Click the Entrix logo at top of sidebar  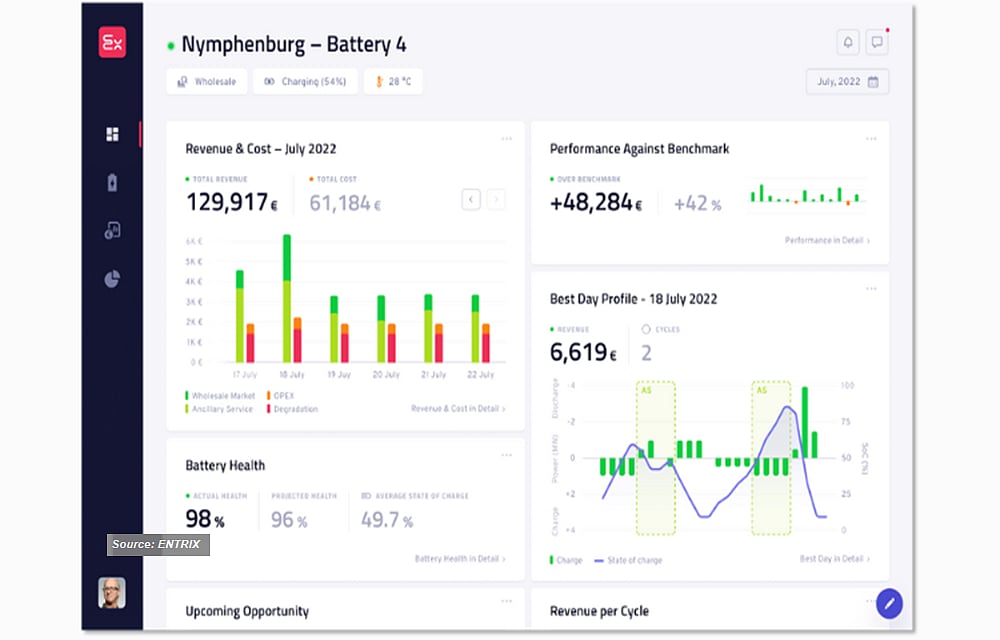112,42
